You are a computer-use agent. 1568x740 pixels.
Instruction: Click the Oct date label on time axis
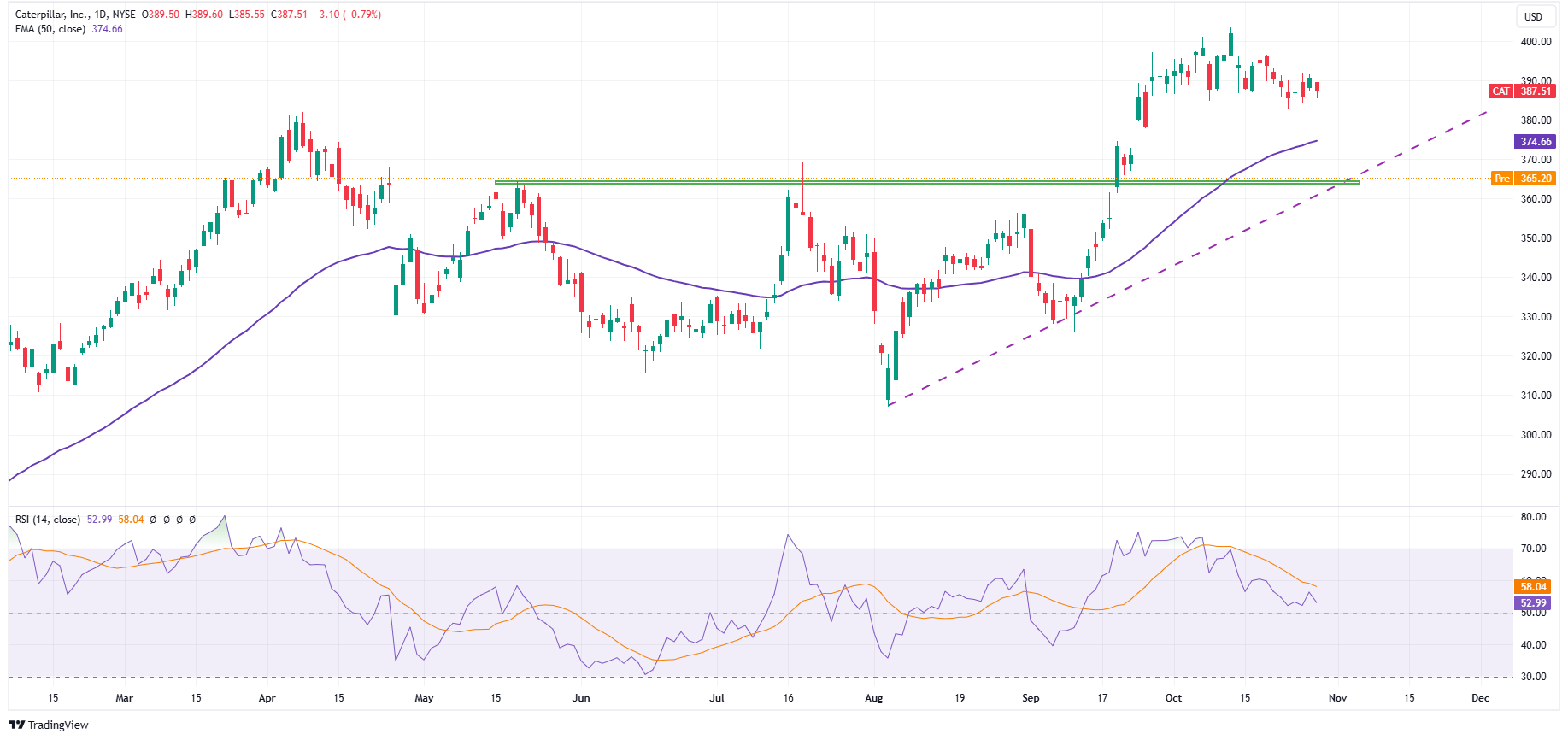[x=1174, y=698]
